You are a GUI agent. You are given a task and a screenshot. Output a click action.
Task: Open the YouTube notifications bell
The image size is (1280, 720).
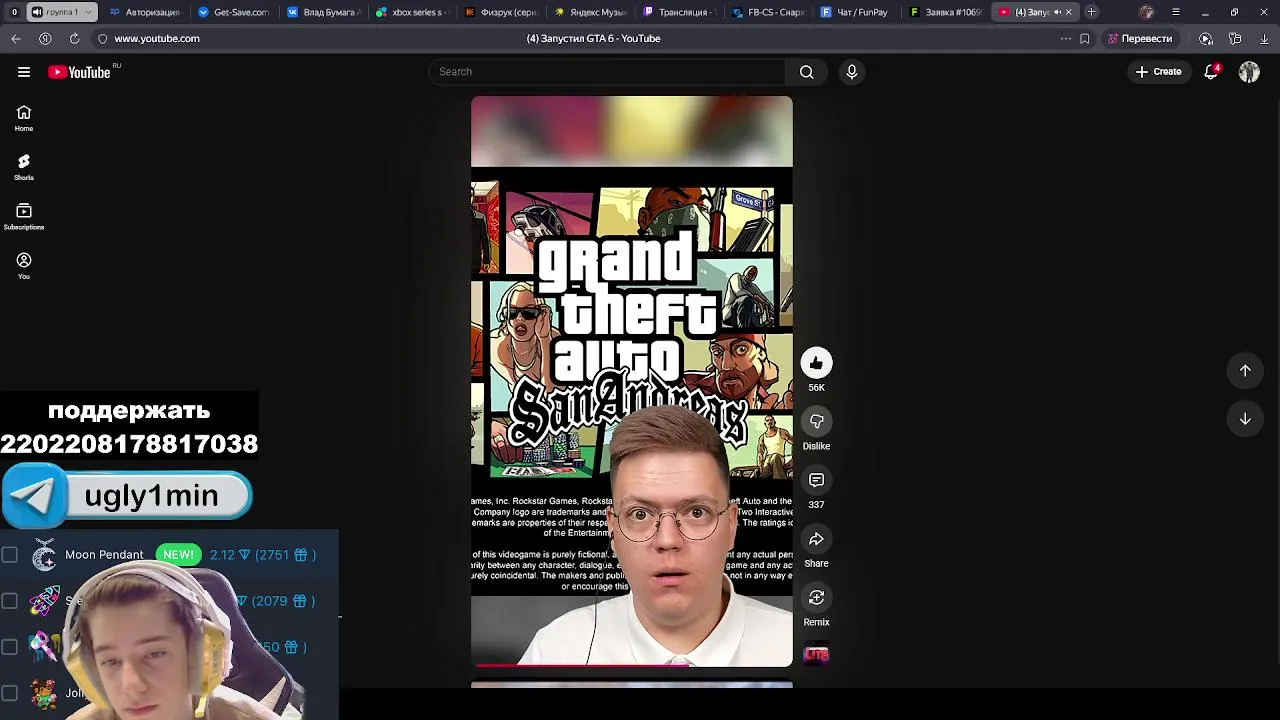click(x=1211, y=72)
